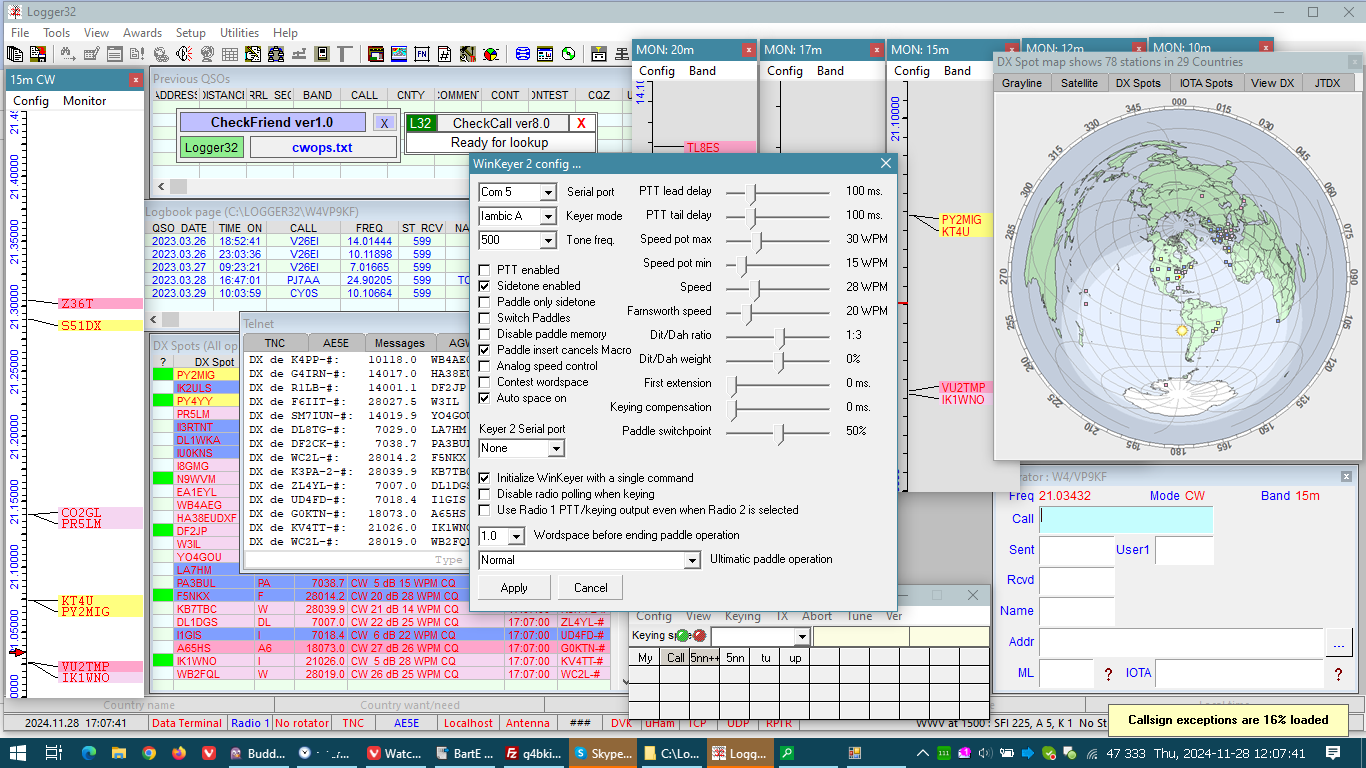Click the 'tu' keyer macro button
This screenshot has height=768, width=1366.
click(x=765, y=658)
